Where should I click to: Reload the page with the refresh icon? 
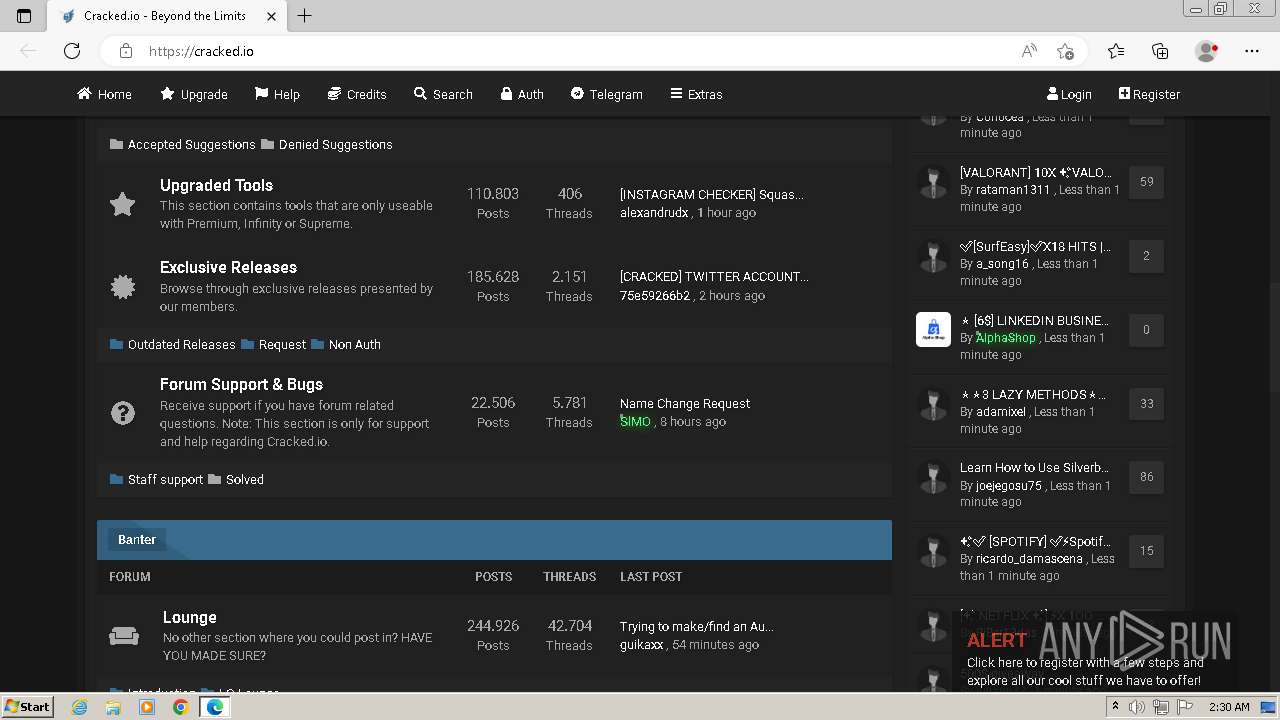[x=72, y=51]
